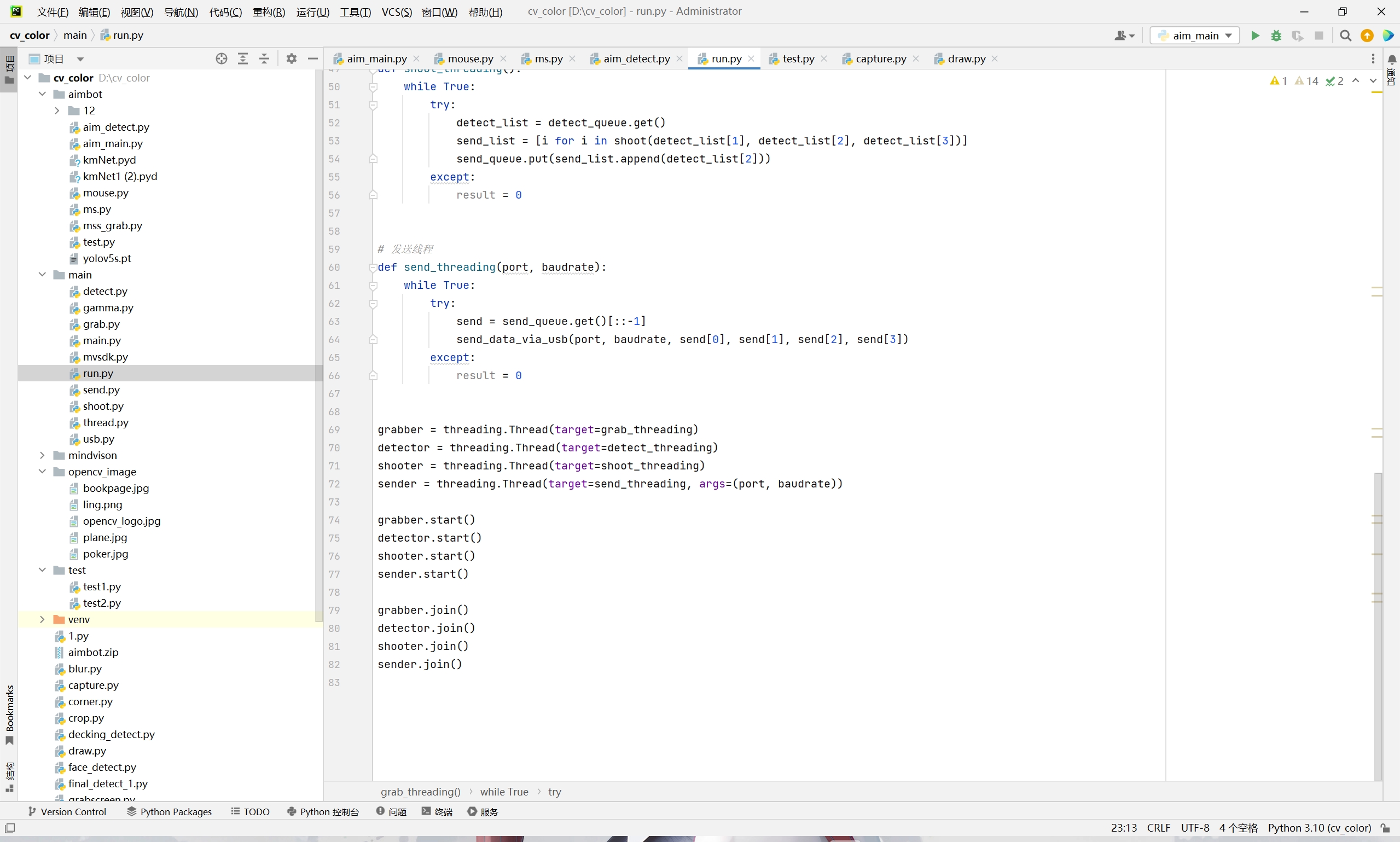The image size is (1400, 842).
Task: Click the aim_detect.py filename tab
Action: tap(636, 58)
